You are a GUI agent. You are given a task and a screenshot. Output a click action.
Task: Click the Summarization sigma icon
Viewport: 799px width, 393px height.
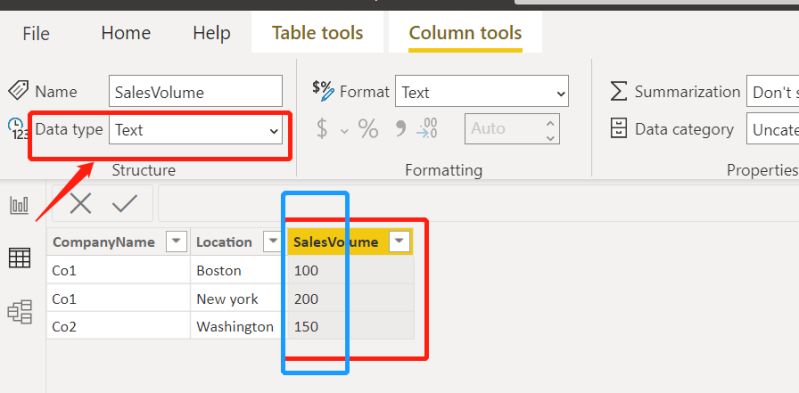619,92
